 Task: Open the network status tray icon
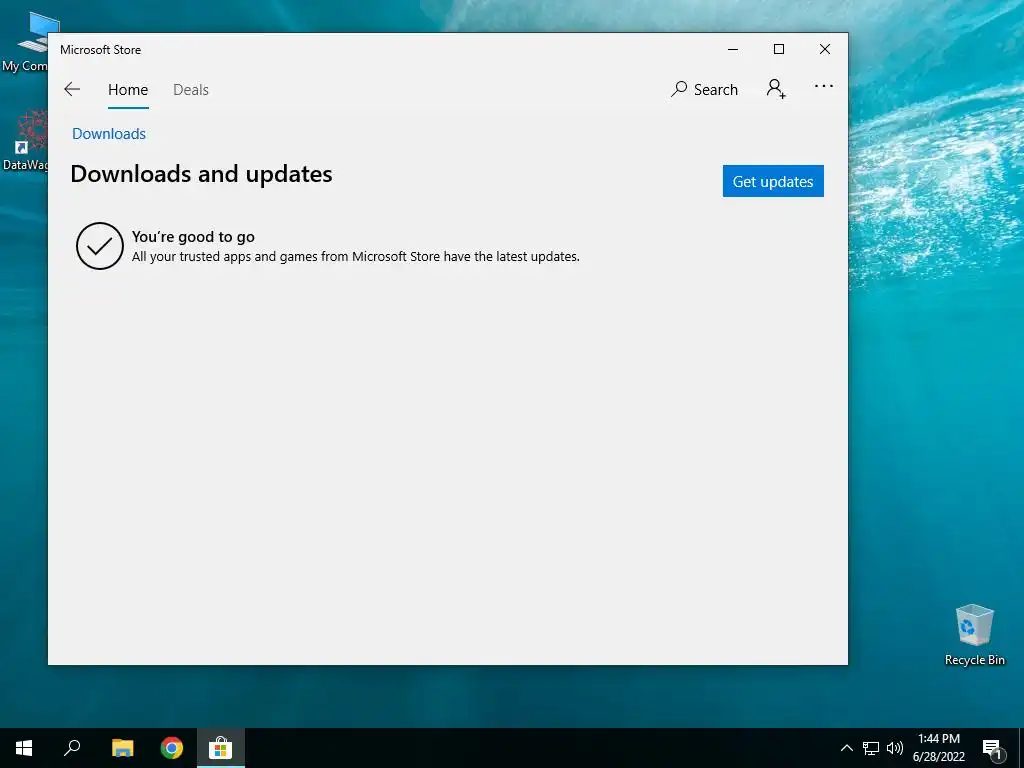click(871, 748)
